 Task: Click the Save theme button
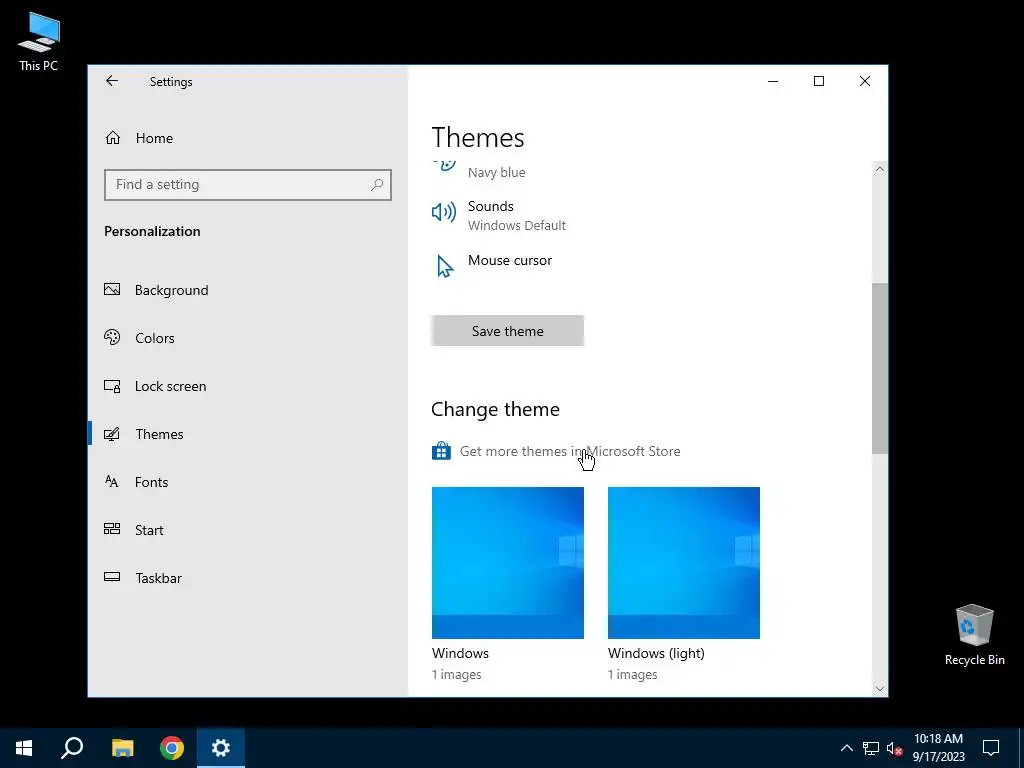click(x=507, y=331)
